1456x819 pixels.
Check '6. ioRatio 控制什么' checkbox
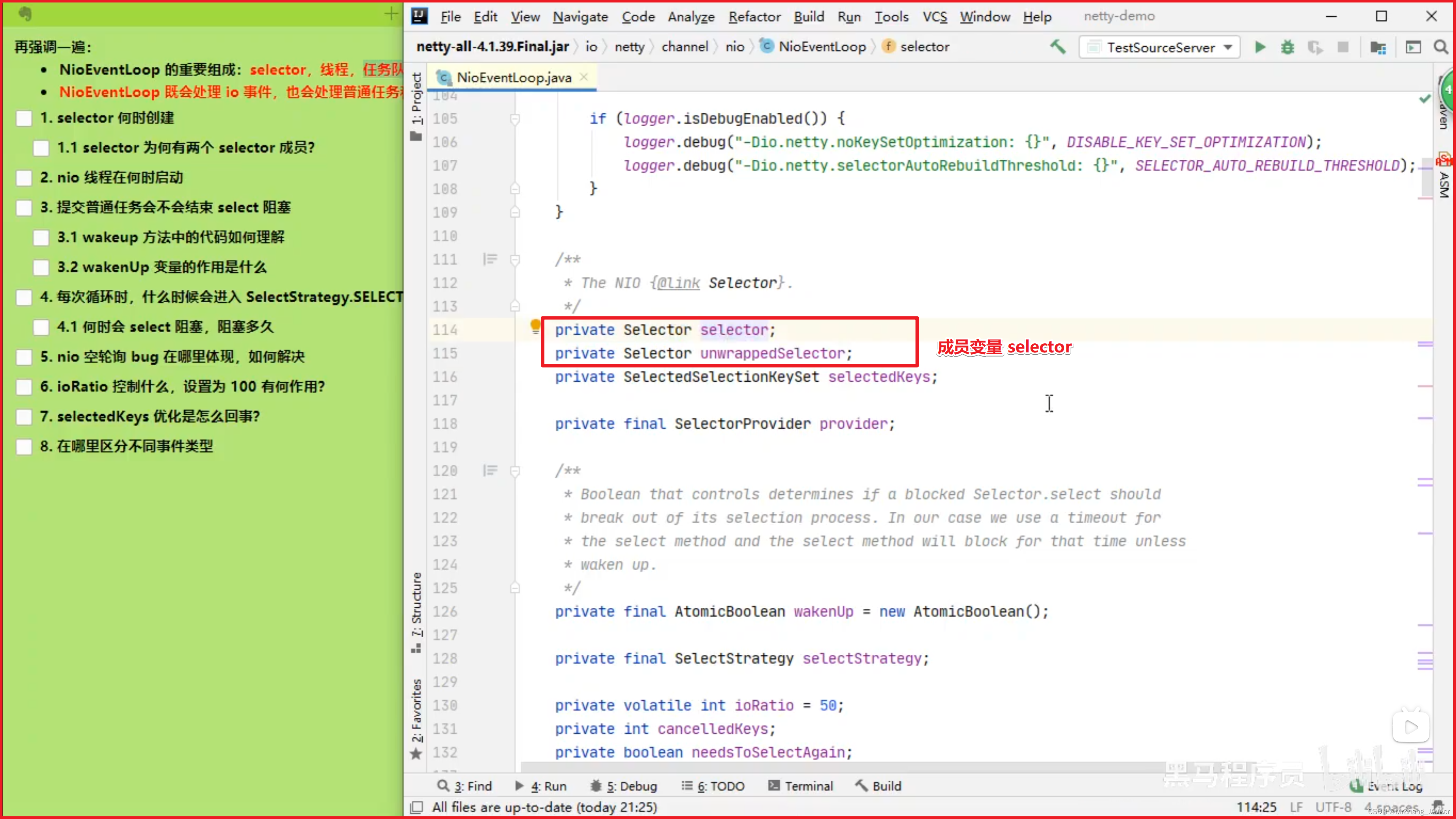[x=24, y=387]
